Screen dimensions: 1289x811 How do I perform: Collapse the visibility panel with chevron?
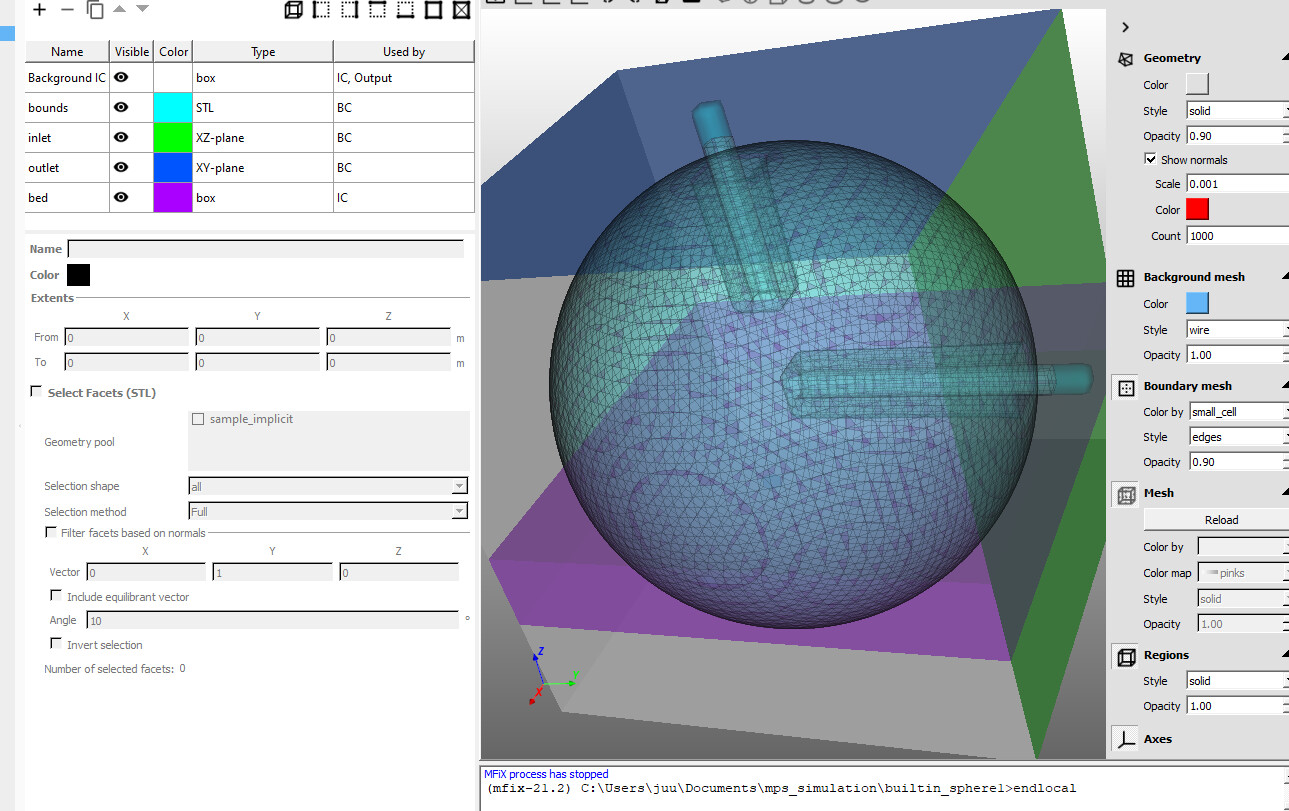pos(1125,28)
